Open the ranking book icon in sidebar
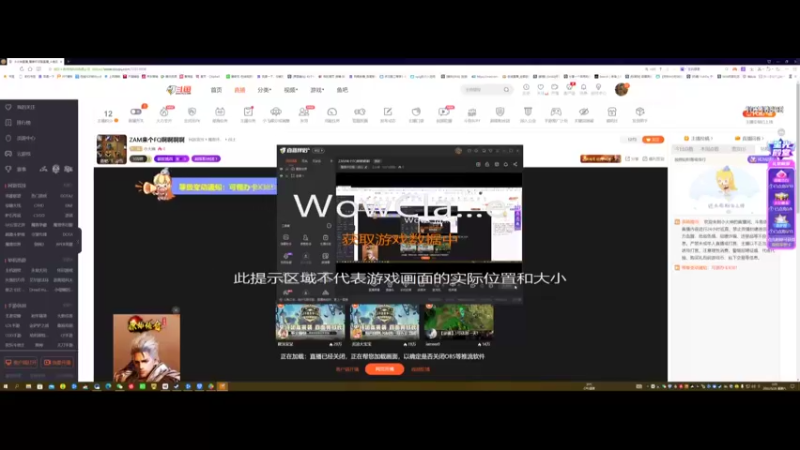The image size is (800, 450). pos(9,122)
